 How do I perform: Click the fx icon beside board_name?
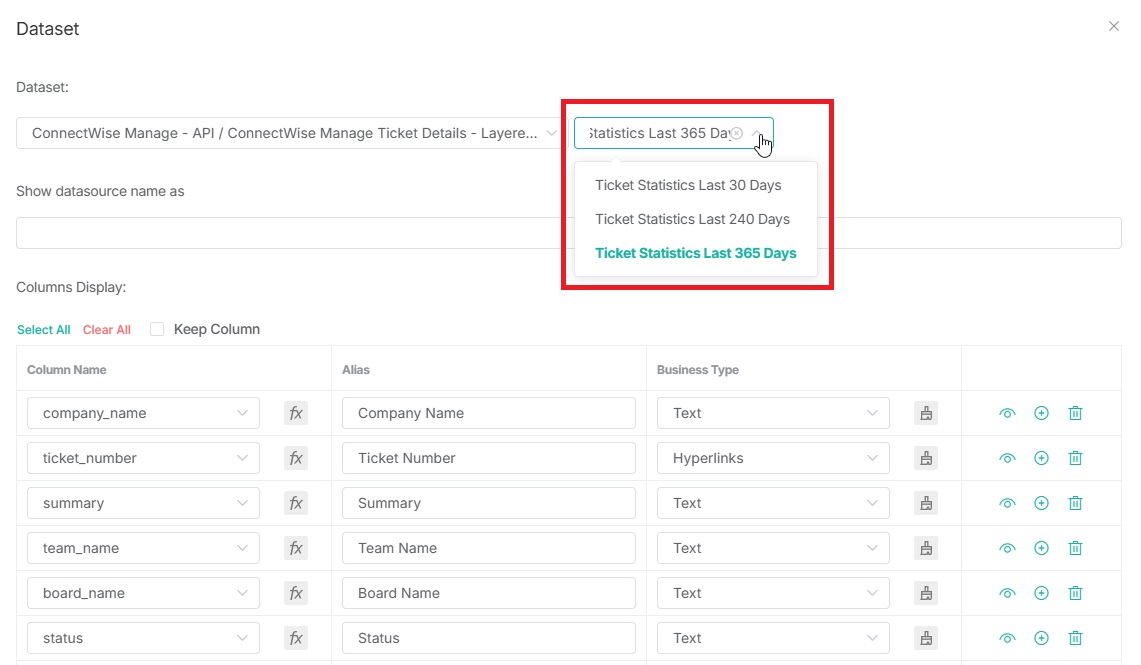click(x=296, y=593)
